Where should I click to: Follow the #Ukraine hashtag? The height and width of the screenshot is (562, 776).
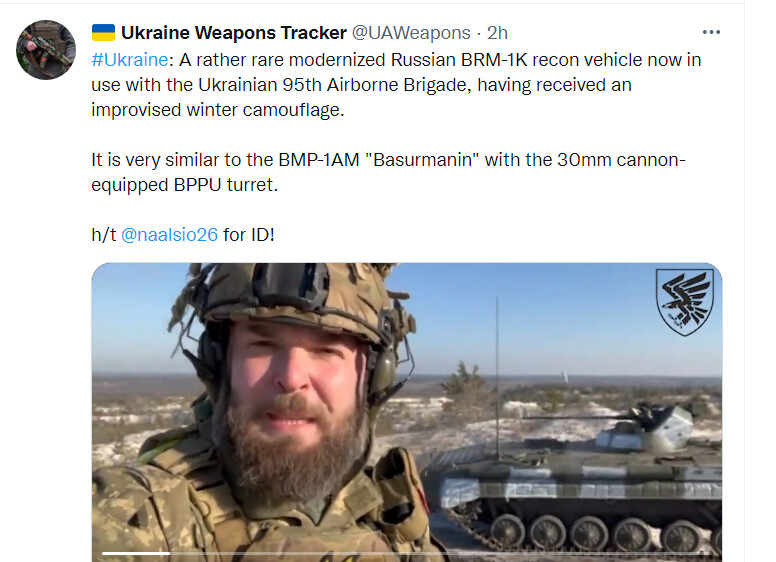click(x=130, y=60)
